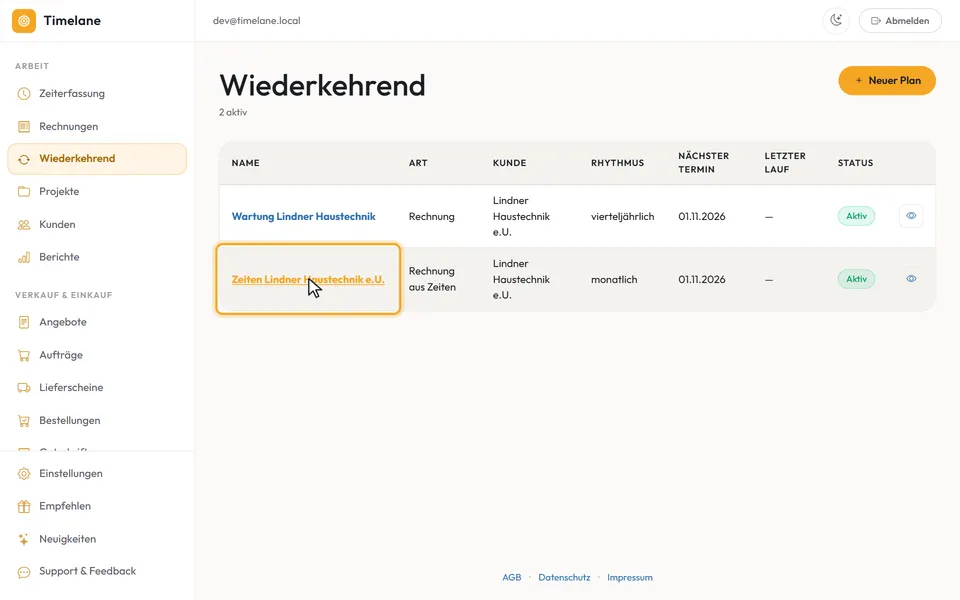The image size is (960, 600).
Task: Click the KUNDE column header
Action: click(509, 163)
